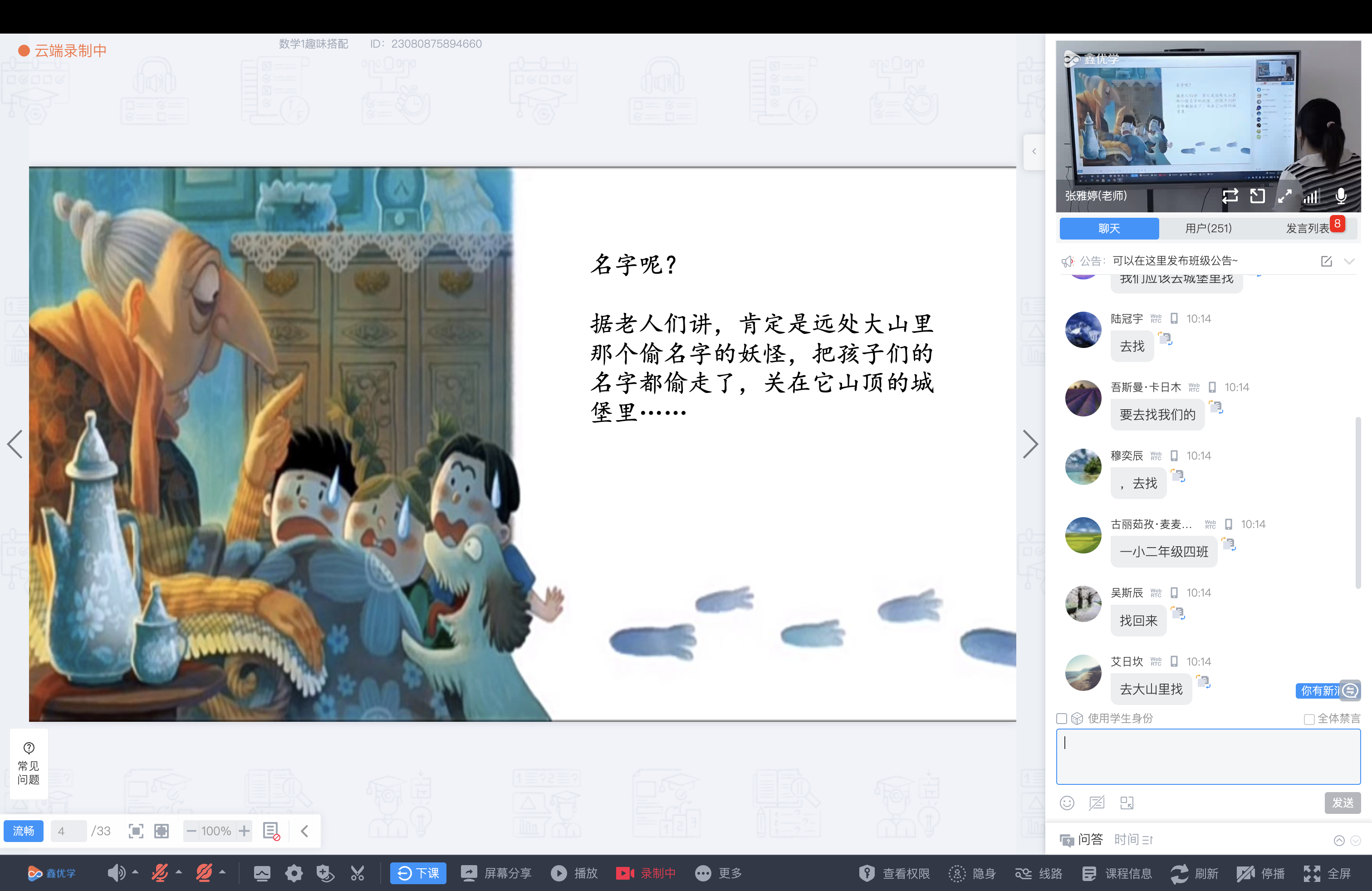Collapse right side panel with chevron handle

click(1034, 152)
